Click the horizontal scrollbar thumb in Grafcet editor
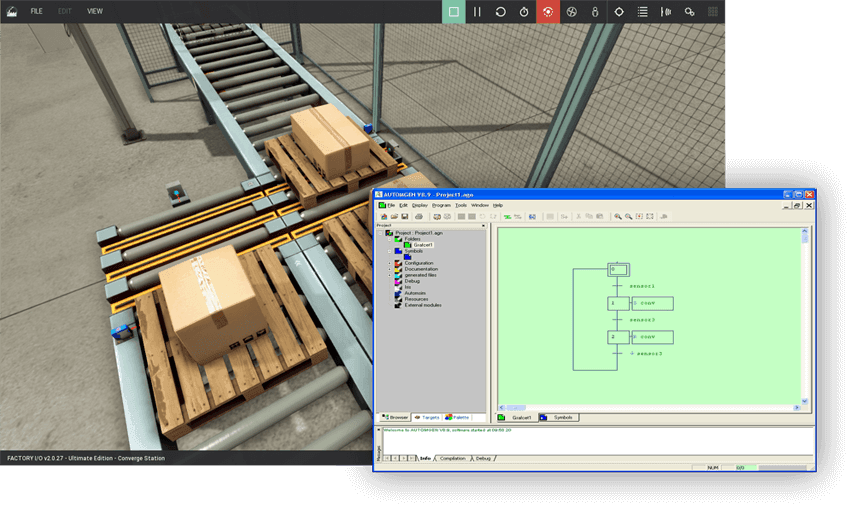 516,408
